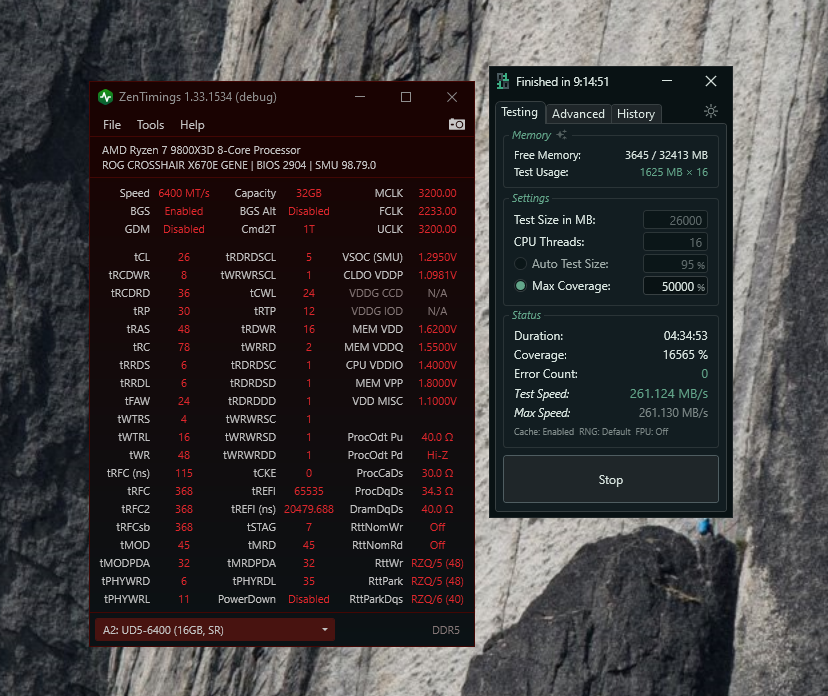The image size is (828, 696).
Task: Click the ROG CROSSHAIR X670E GENE BIOS line
Action: (239, 165)
